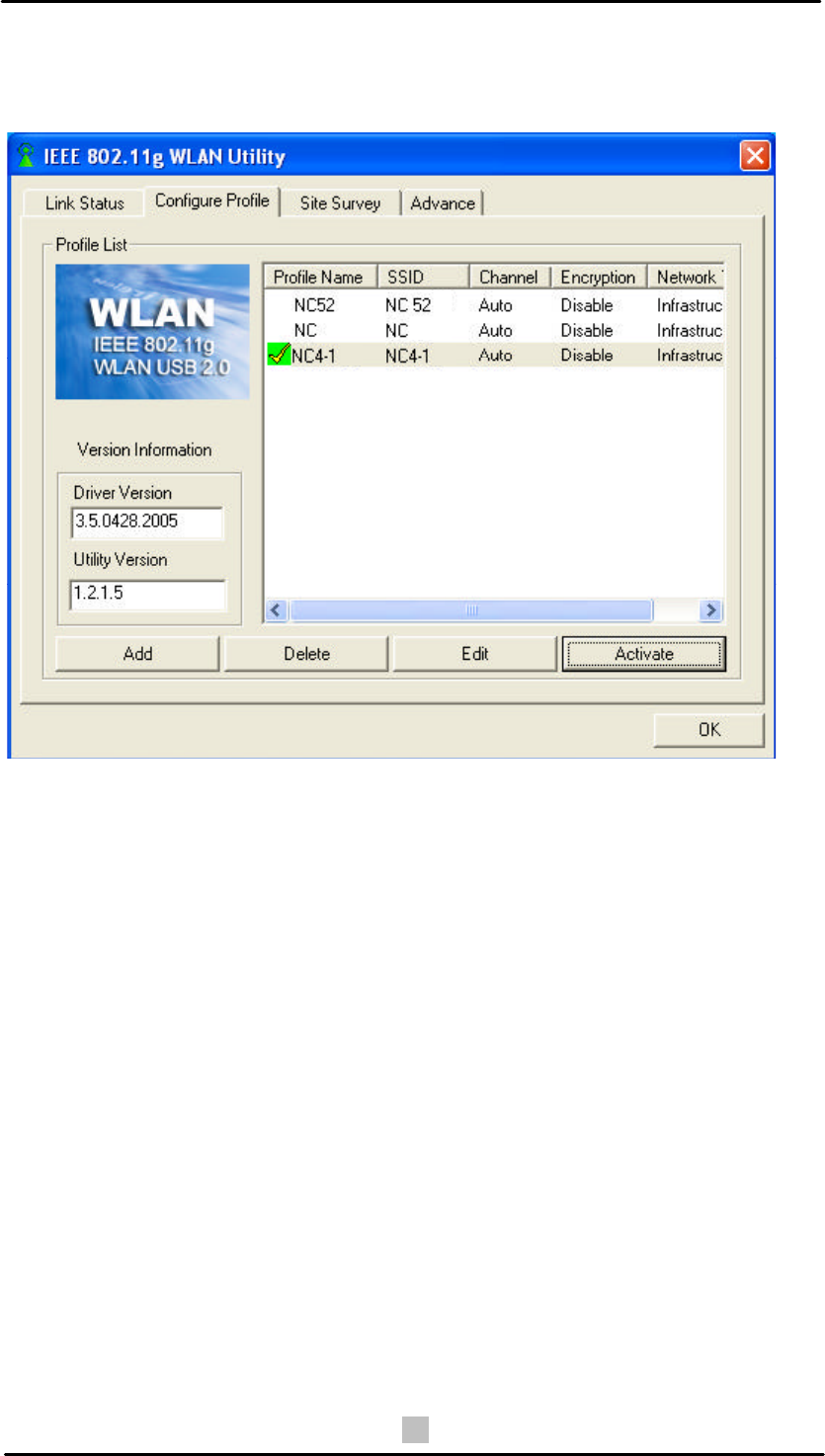This screenshot has width=825, height=1456.
Task: Click the SSID cell 'NC4-1'
Action: [x=408, y=355]
